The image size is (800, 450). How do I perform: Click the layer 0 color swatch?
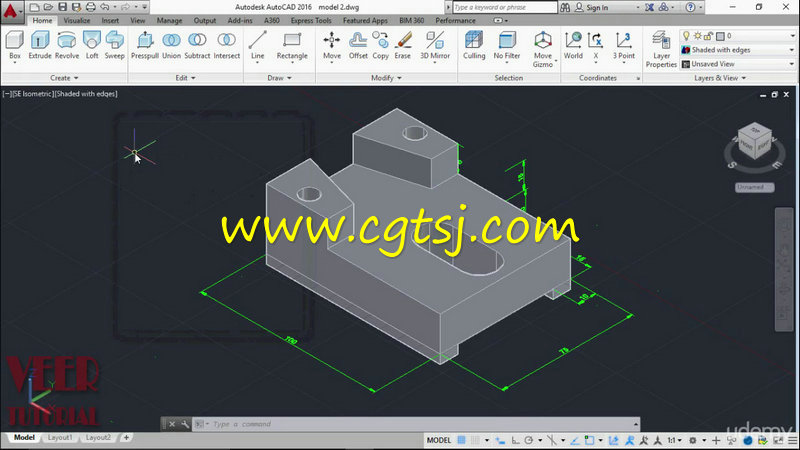click(720, 36)
